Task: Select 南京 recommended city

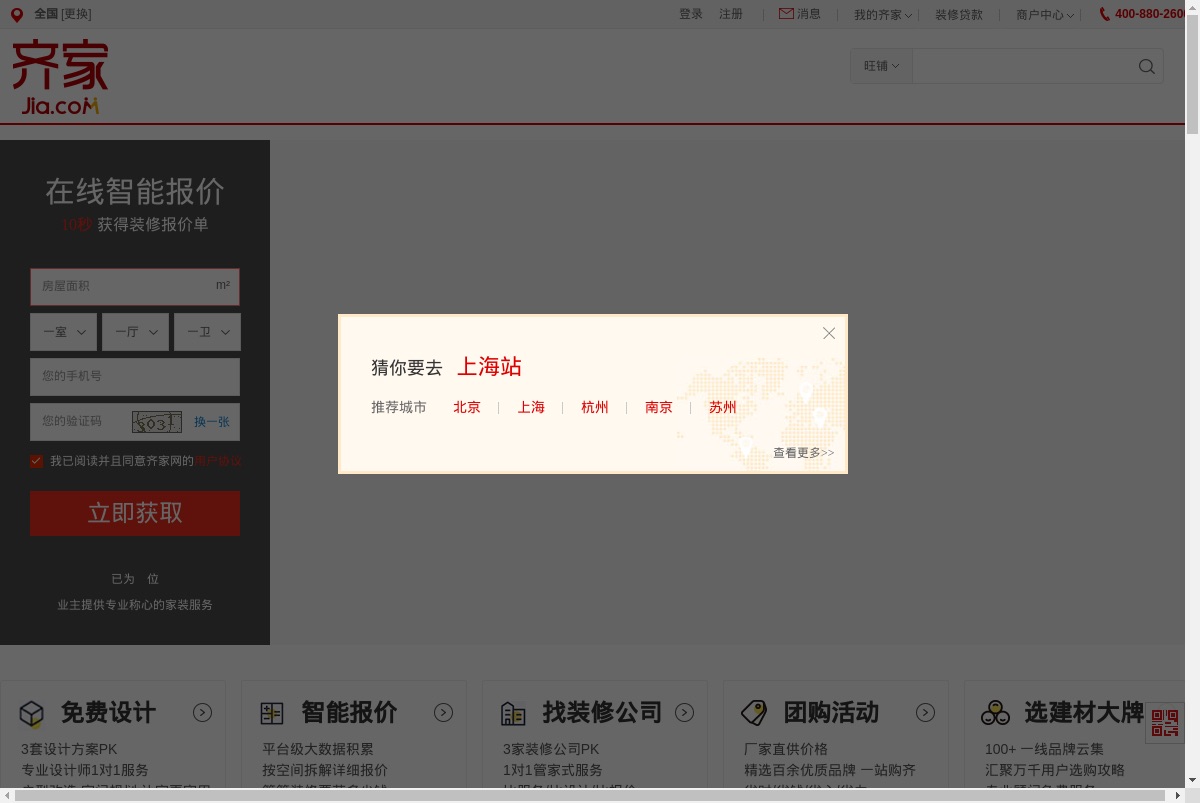Action: click(659, 407)
